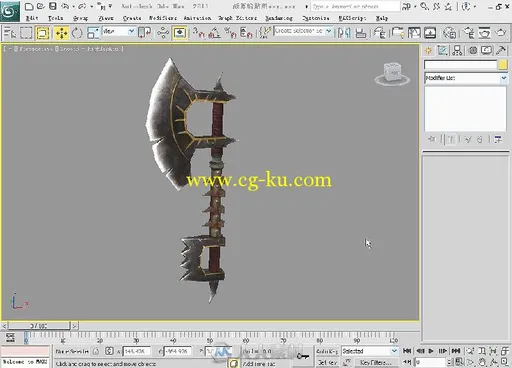Activate the Select and Move tool
The image size is (512, 368).
pos(61,33)
